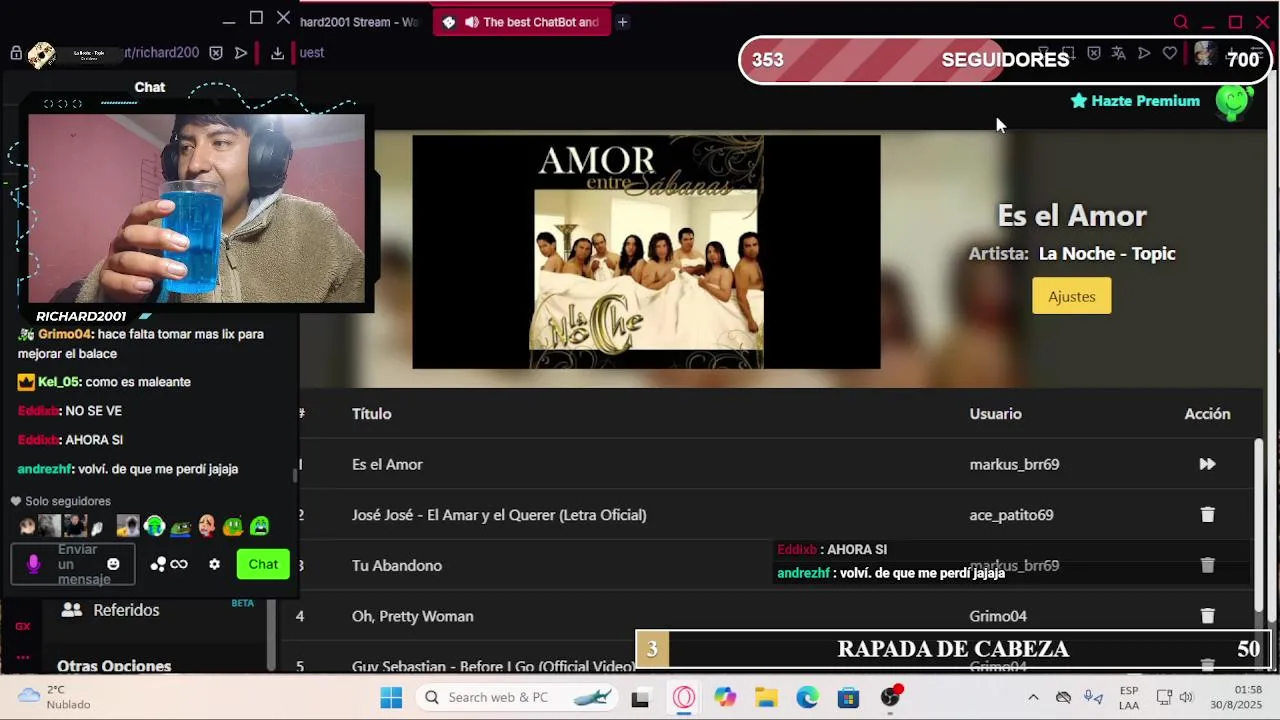Click the GX icon in the sidebar
Screen dimensions: 1280x720
(22, 626)
